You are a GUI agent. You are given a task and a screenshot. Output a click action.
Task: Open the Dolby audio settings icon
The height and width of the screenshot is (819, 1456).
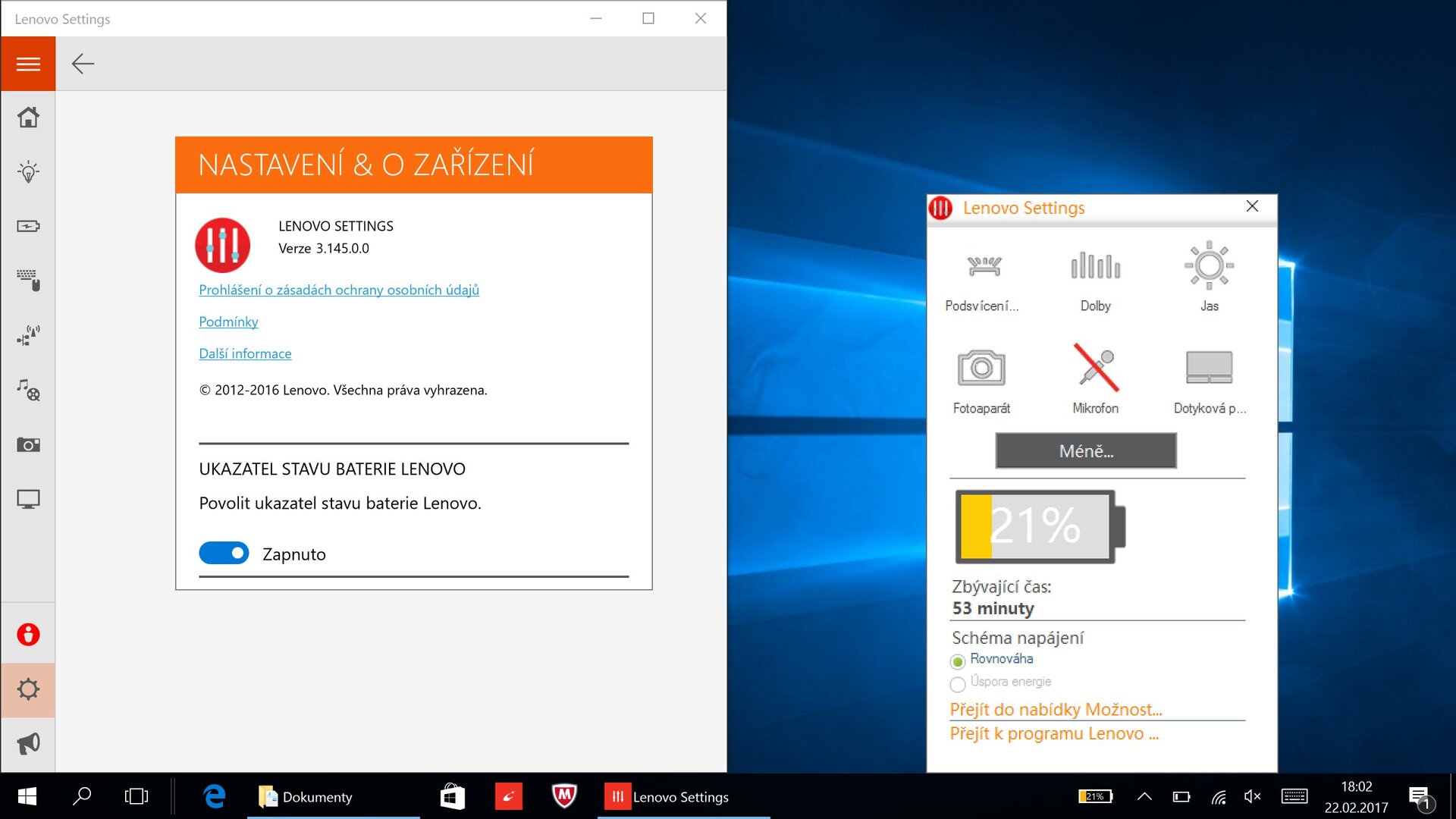point(1094,265)
